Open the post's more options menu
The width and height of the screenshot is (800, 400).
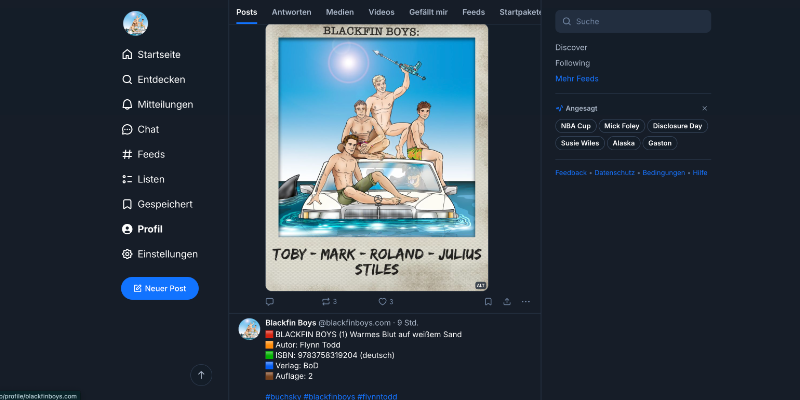coord(526,301)
